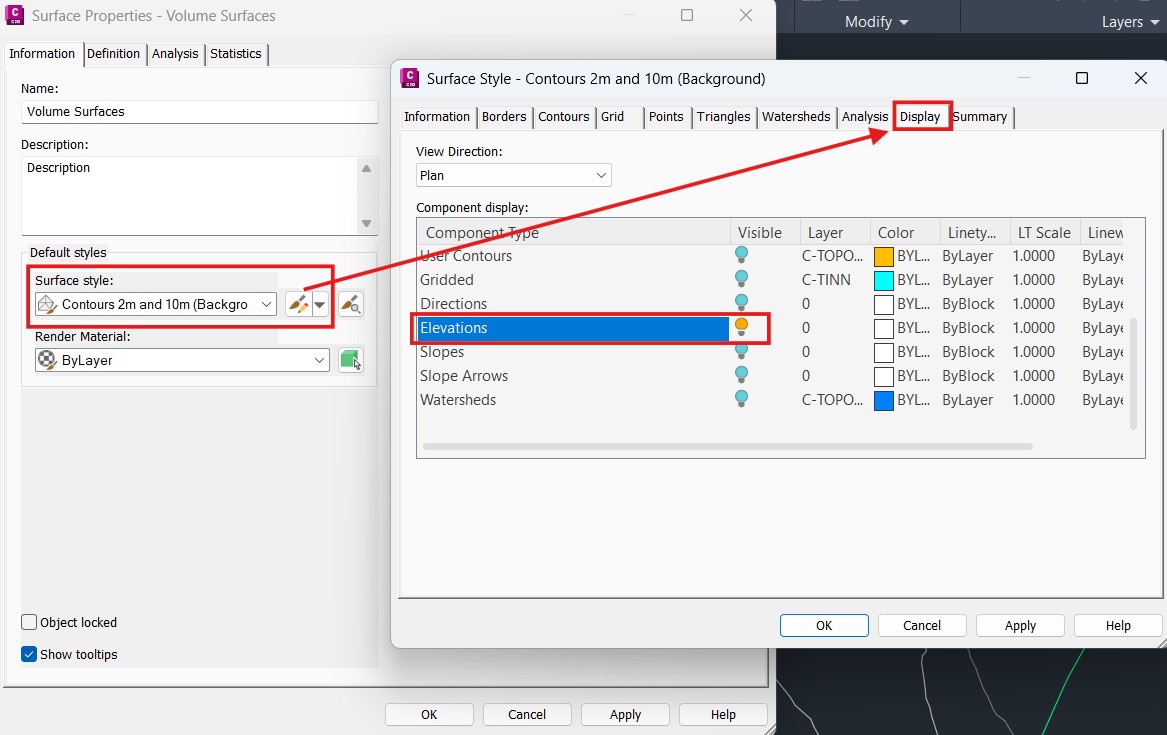The width and height of the screenshot is (1167, 735).
Task: Open the dropdown arrow beside edit style
Action: (x=320, y=304)
